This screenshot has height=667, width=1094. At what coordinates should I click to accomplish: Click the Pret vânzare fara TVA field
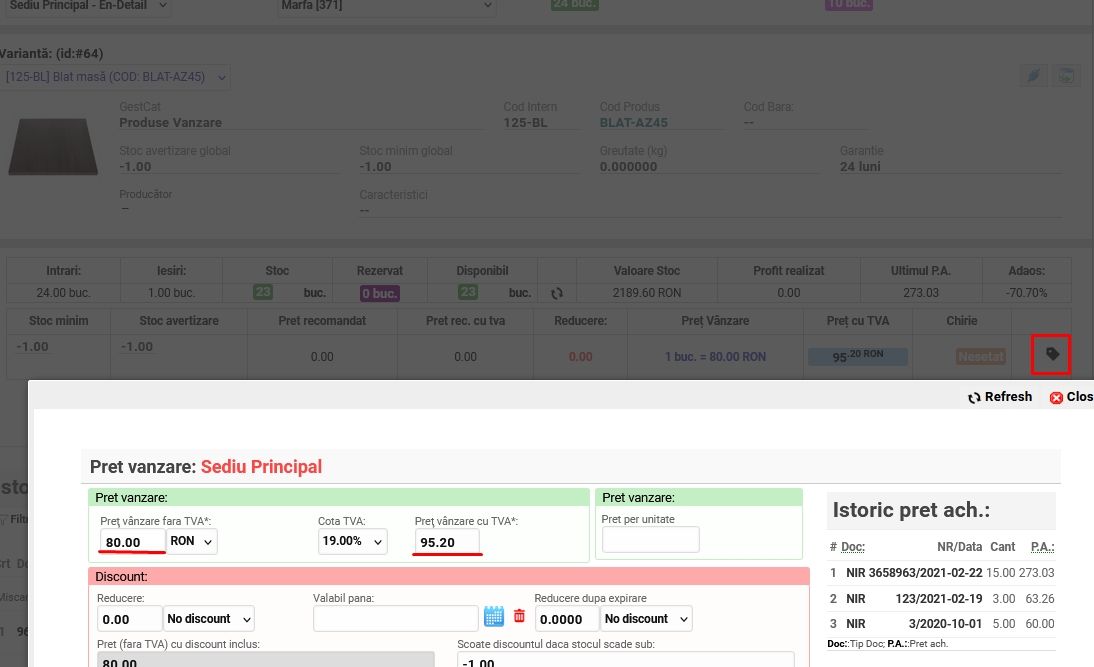(133, 542)
